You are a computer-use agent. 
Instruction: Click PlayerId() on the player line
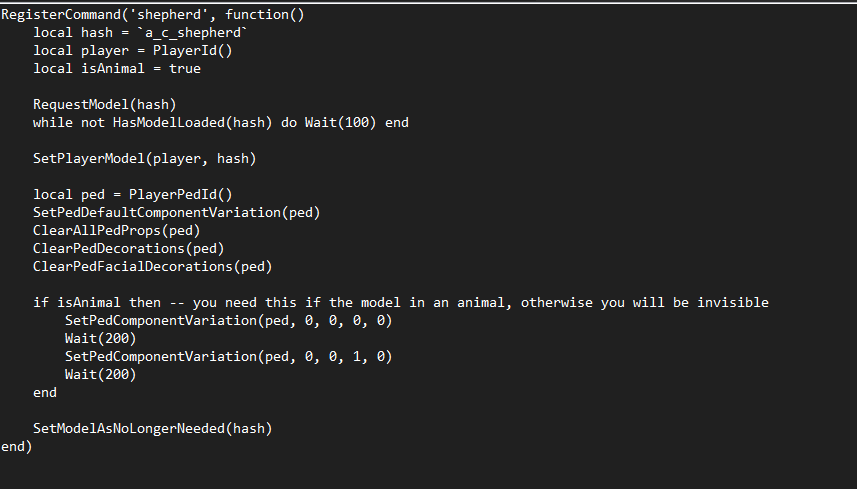point(192,51)
